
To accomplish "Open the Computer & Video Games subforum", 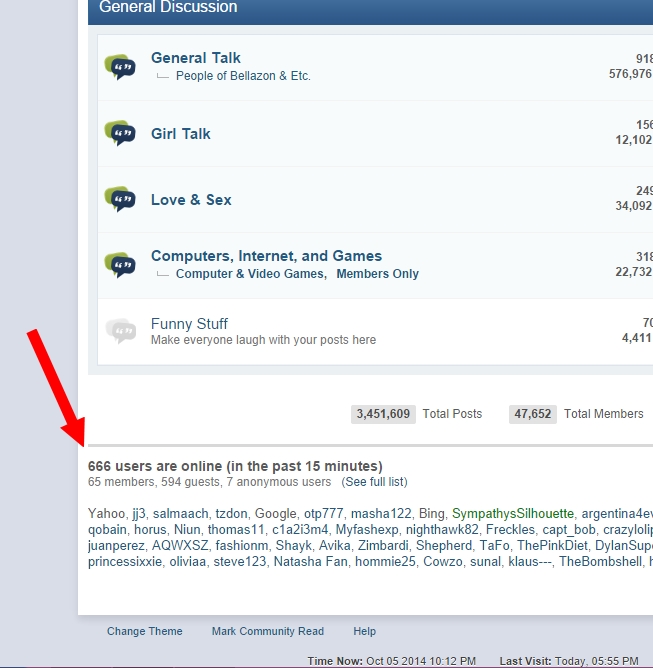I will (x=249, y=274).
